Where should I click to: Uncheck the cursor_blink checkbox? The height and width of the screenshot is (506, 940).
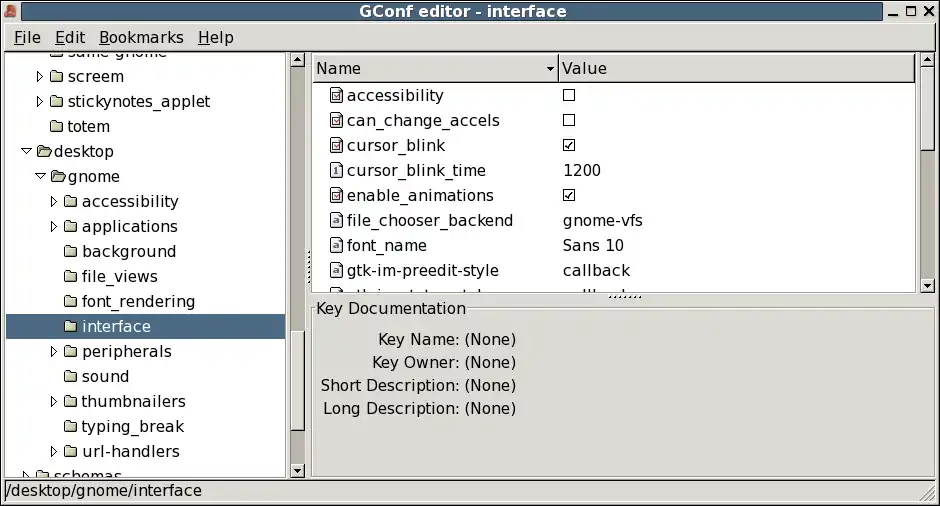(x=569, y=146)
